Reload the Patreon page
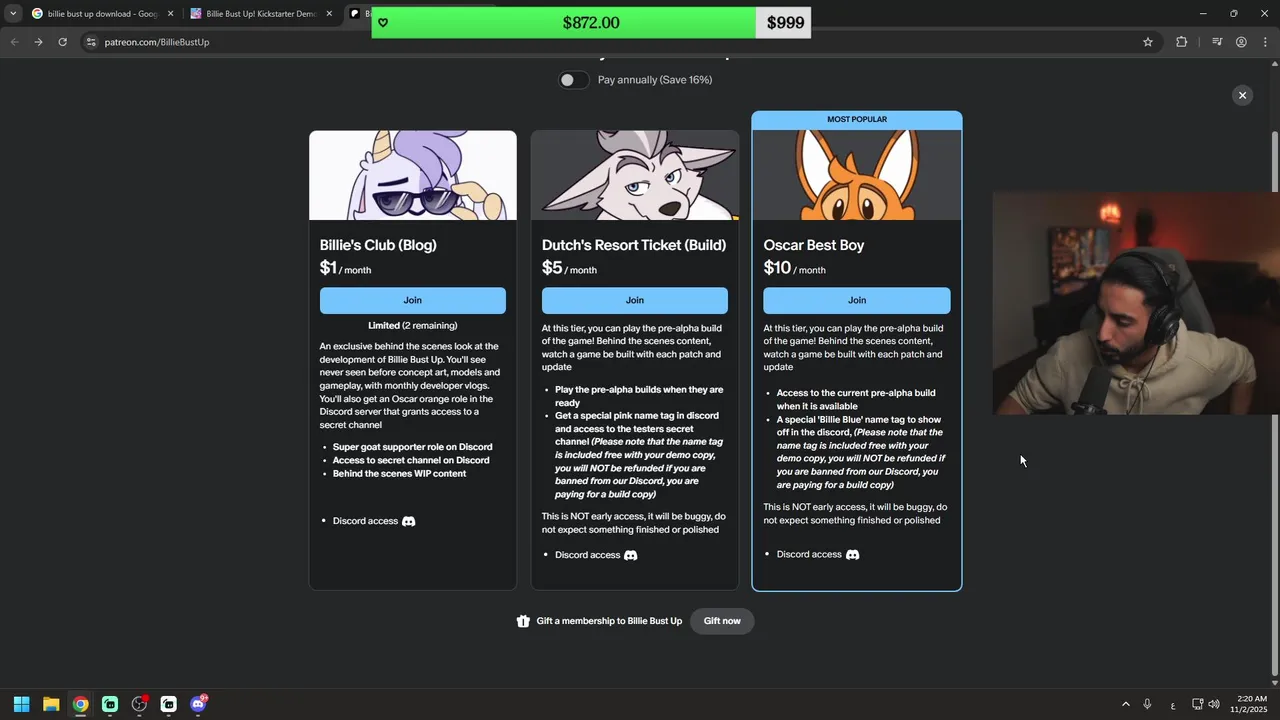The width and height of the screenshot is (1280, 720). 62,42
